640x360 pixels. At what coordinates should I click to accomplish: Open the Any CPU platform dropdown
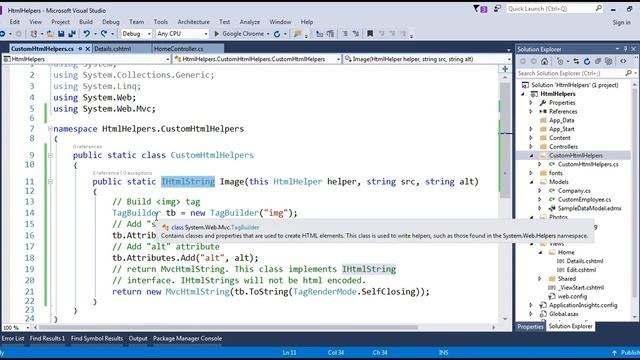206,34
